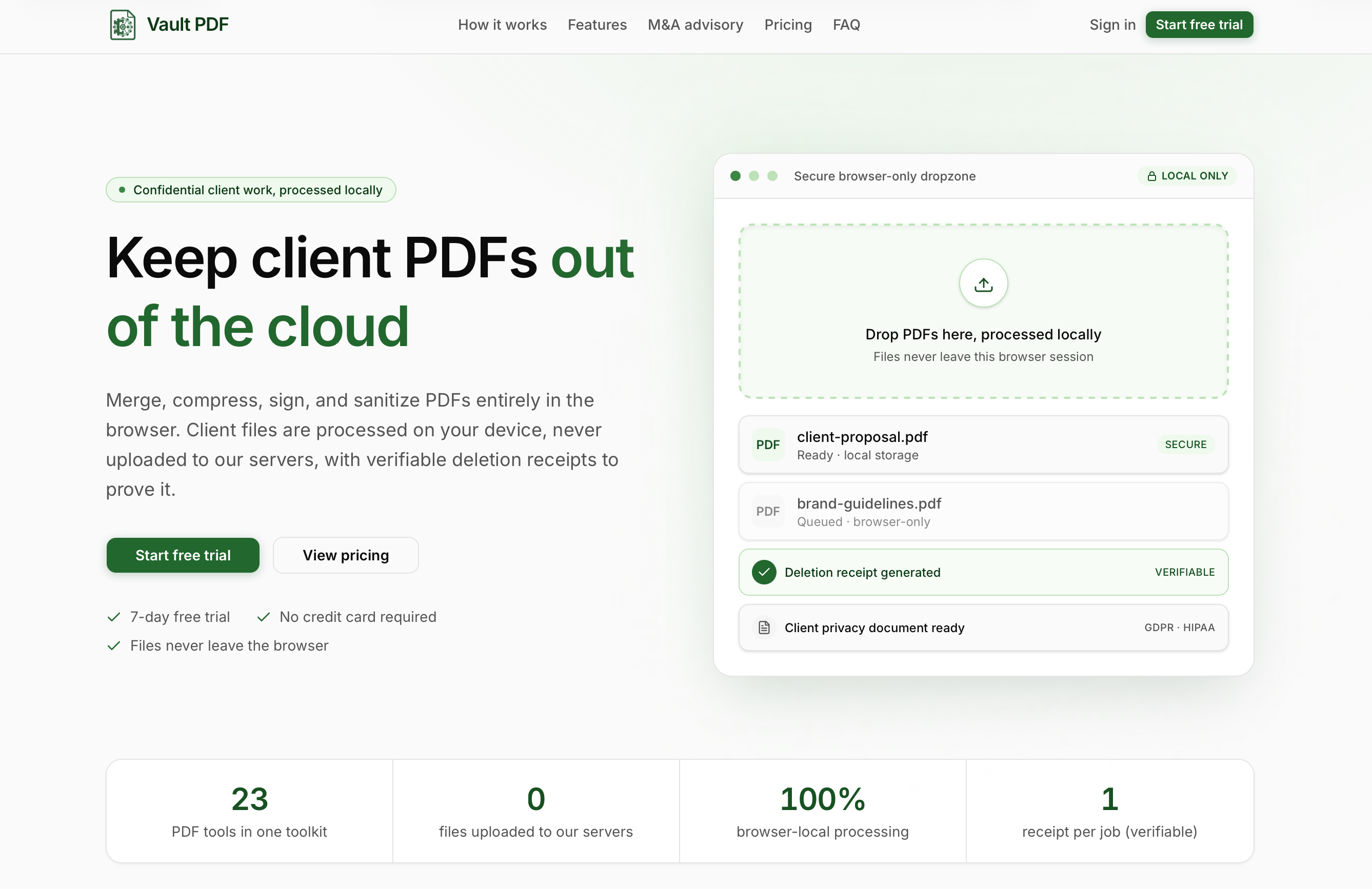Select the brand-guidelines.pdf file row
The width and height of the screenshot is (1372, 889).
983,512
